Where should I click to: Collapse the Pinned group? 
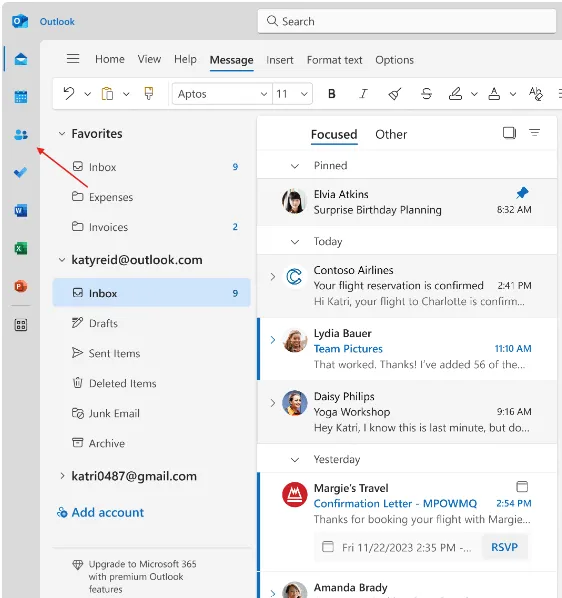click(x=295, y=166)
